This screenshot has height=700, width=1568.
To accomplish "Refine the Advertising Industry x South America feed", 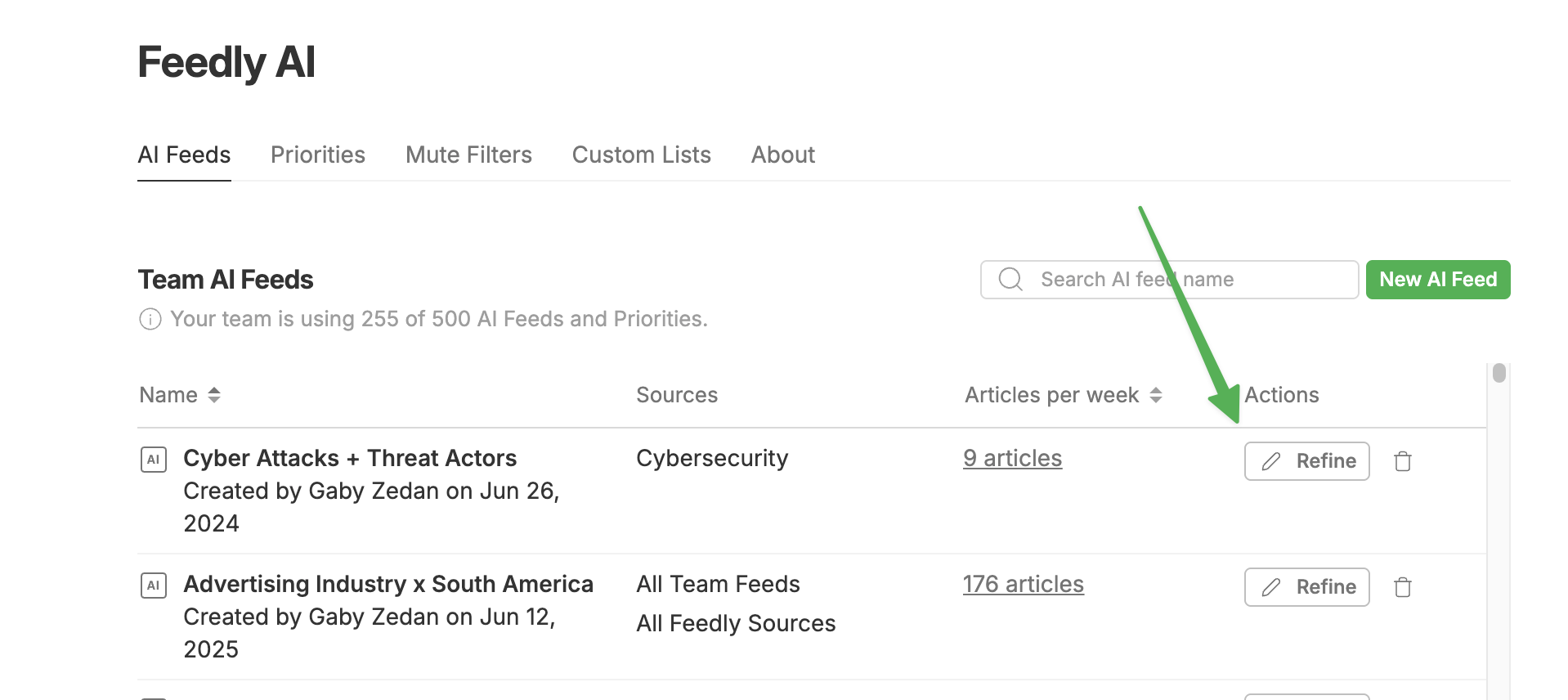I will click(1306, 587).
